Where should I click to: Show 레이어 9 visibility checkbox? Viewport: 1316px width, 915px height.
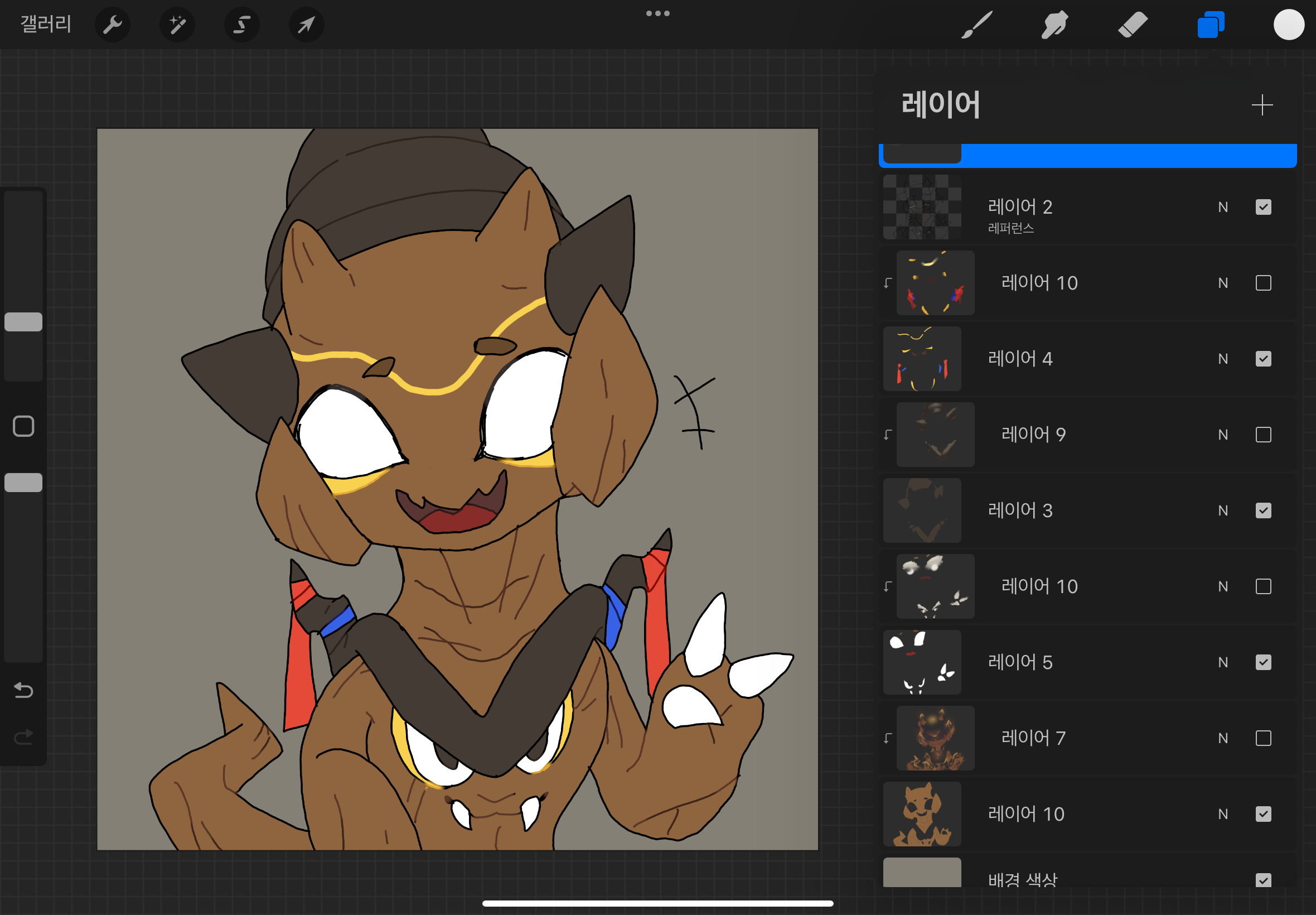click(1263, 435)
